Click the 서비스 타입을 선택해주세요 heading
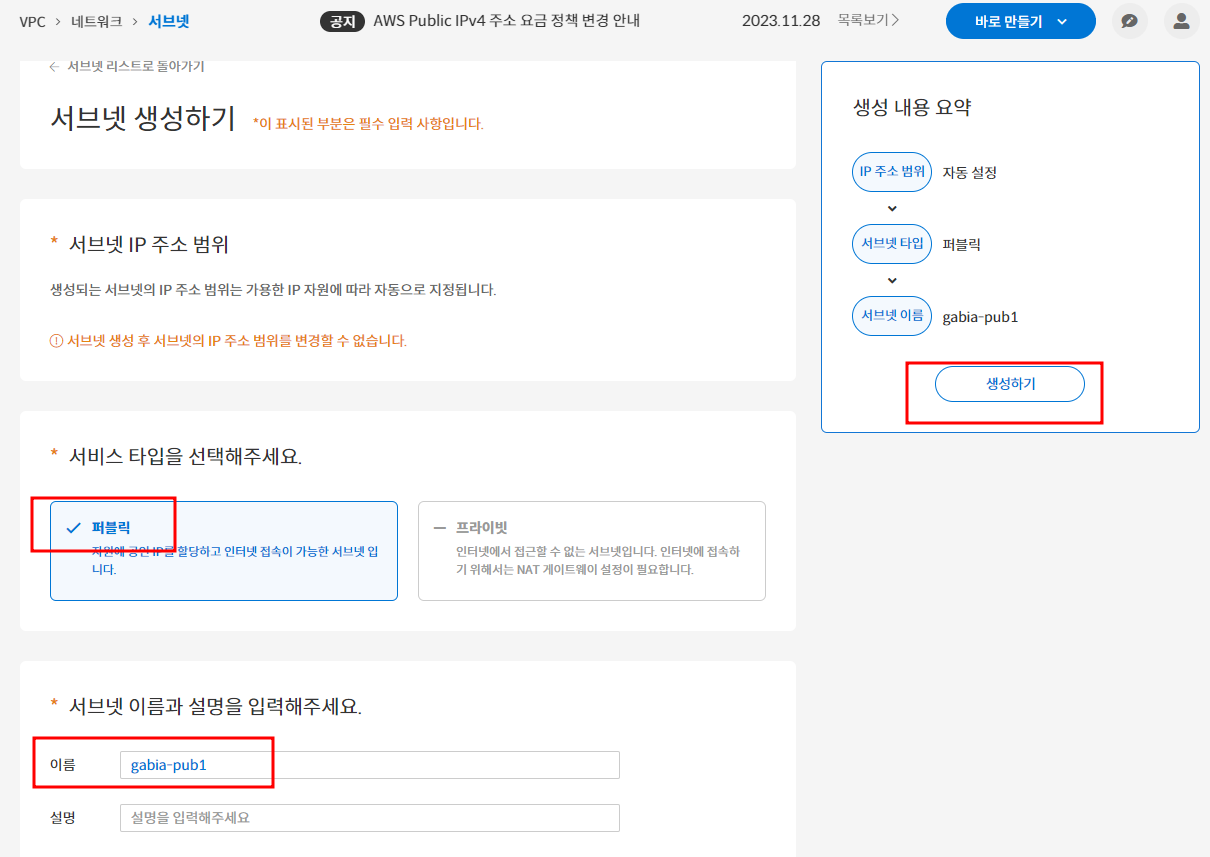The image size is (1210, 857). pyautogui.click(x=185, y=457)
